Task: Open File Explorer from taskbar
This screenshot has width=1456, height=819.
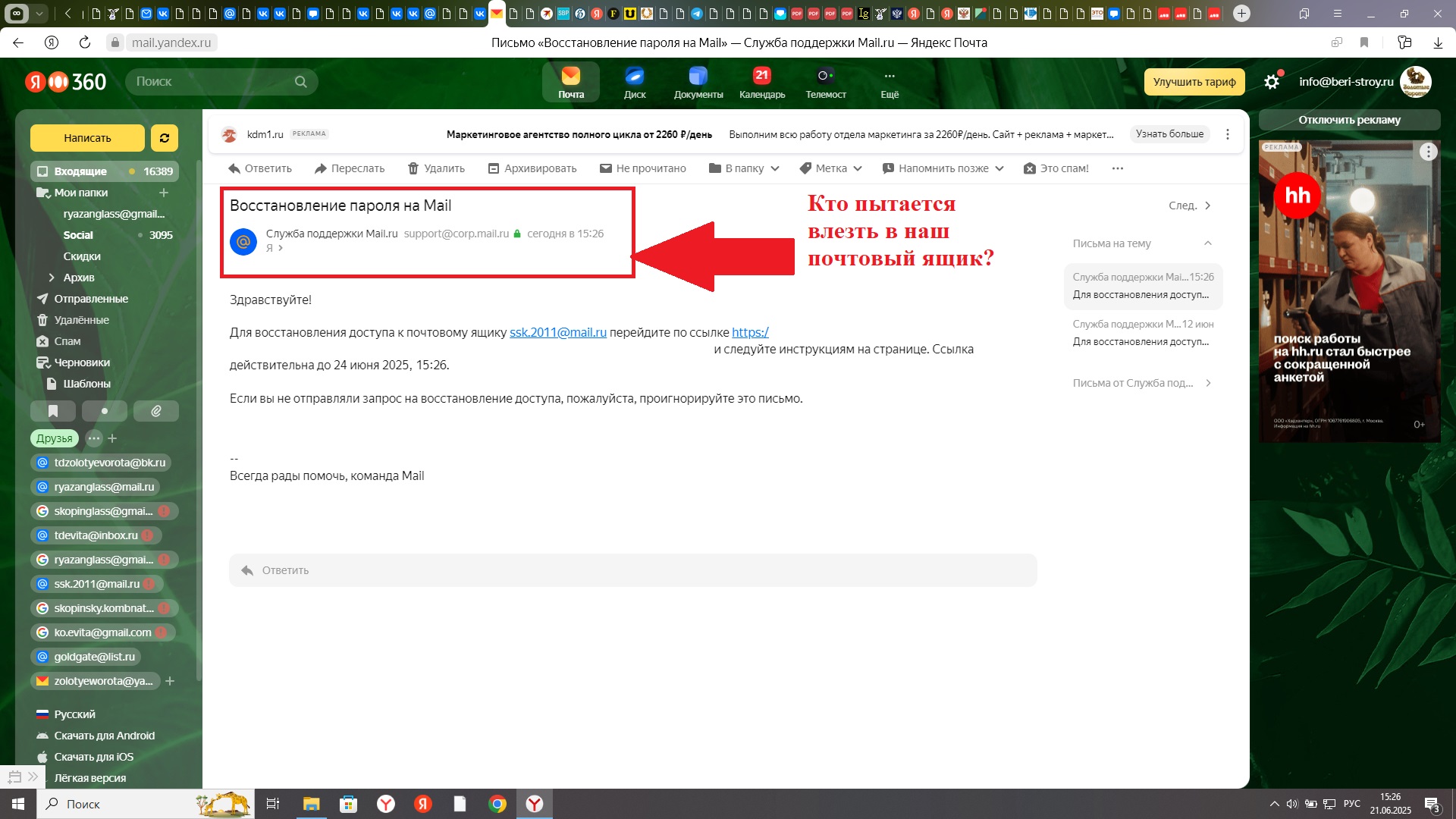Action: coord(312,804)
